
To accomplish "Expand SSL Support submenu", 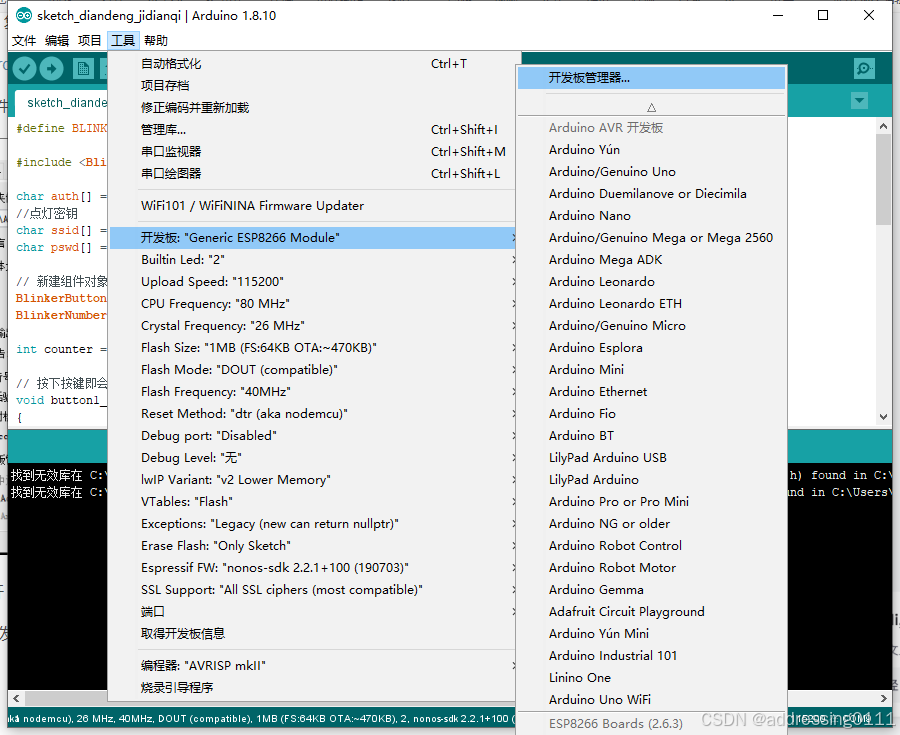I will pyautogui.click(x=312, y=589).
